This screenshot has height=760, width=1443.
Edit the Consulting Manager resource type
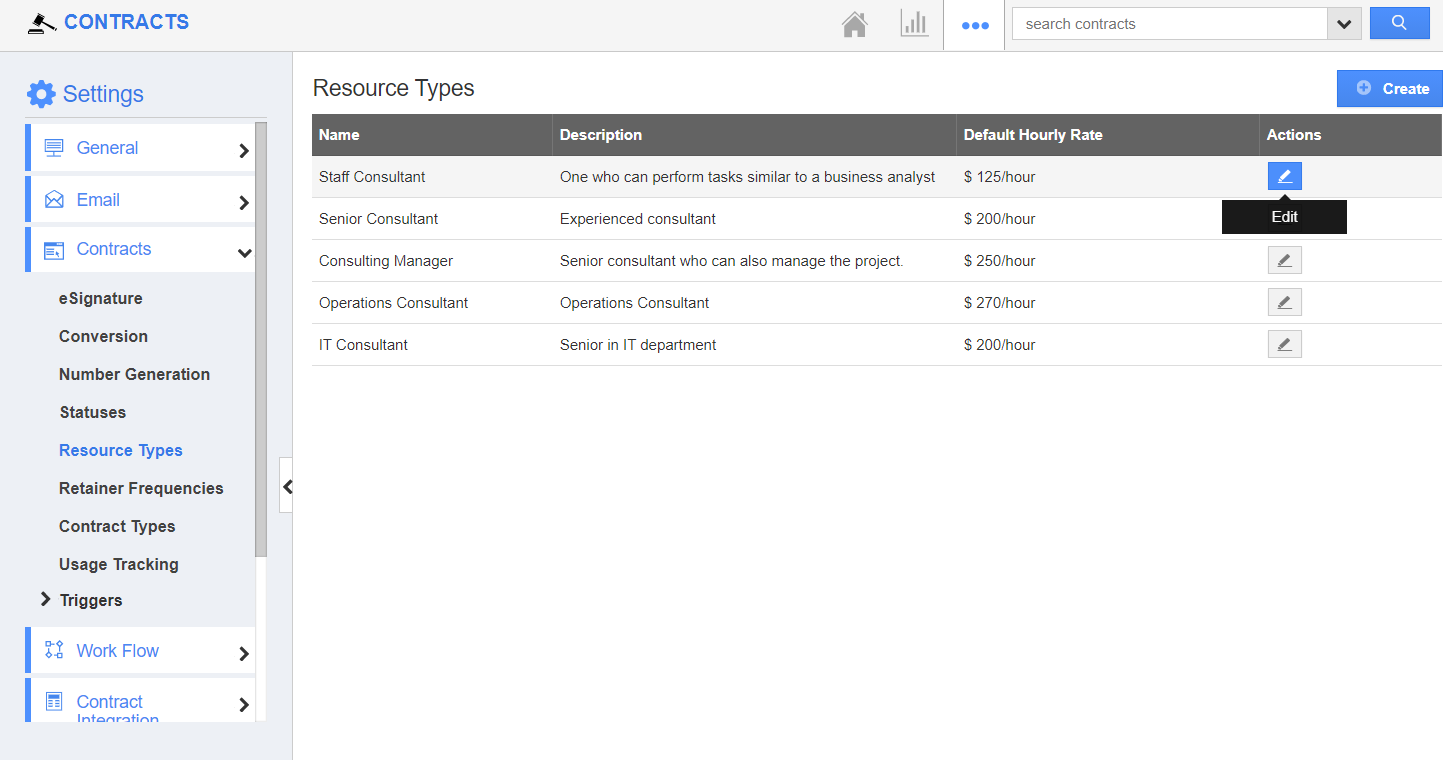(x=1284, y=261)
